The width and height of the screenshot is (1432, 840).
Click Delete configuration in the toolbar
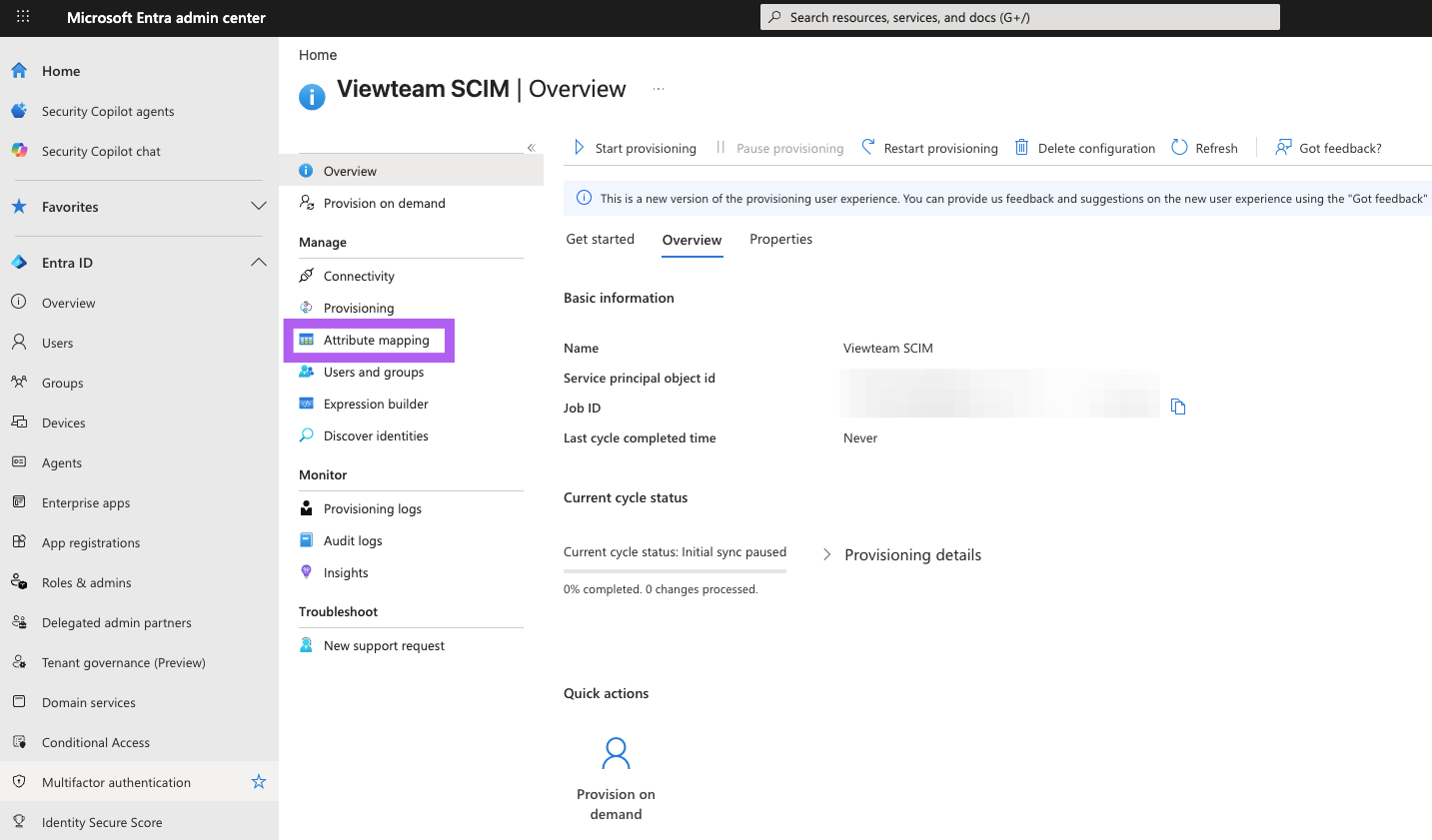pos(1085,148)
